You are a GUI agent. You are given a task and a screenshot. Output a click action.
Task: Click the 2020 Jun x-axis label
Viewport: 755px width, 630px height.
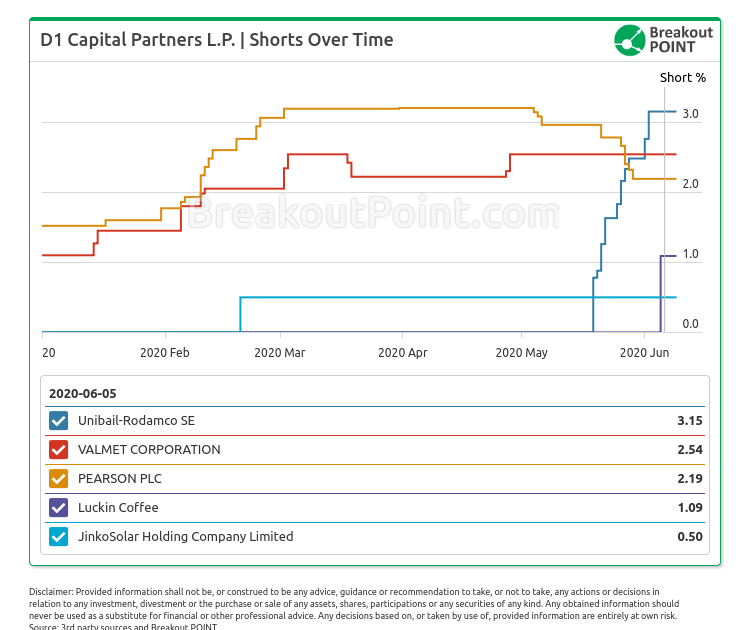(645, 353)
